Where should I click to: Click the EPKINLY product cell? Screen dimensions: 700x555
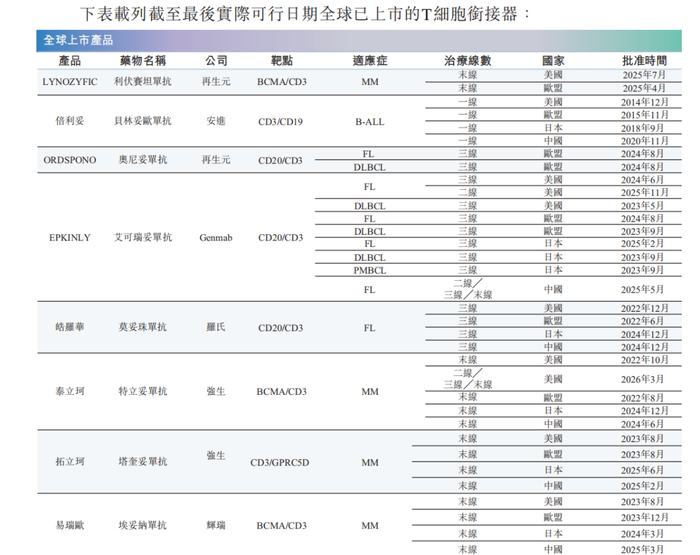[70, 238]
